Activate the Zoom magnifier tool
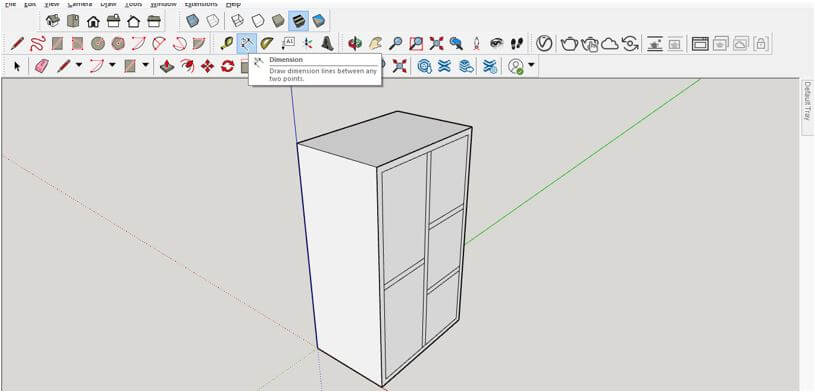 click(396, 44)
